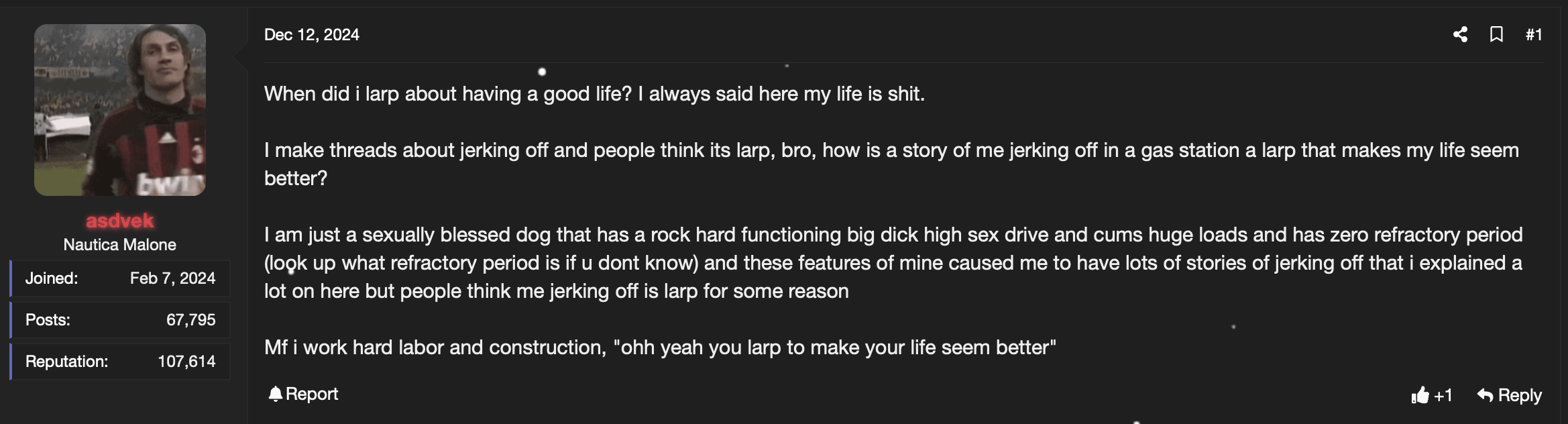Open asdvek's profile via the username
Viewport: 1568px width, 424px height.
[x=119, y=220]
